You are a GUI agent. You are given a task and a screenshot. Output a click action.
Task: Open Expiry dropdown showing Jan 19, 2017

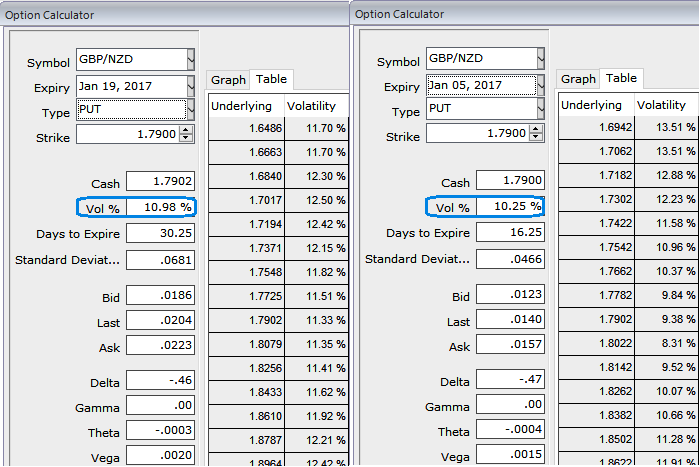191,86
